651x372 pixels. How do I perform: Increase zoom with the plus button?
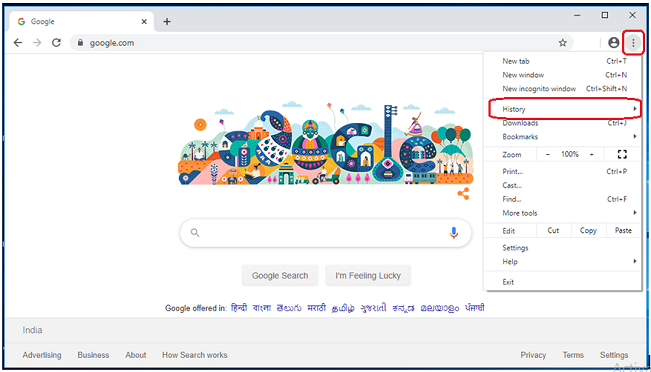(x=592, y=154)
